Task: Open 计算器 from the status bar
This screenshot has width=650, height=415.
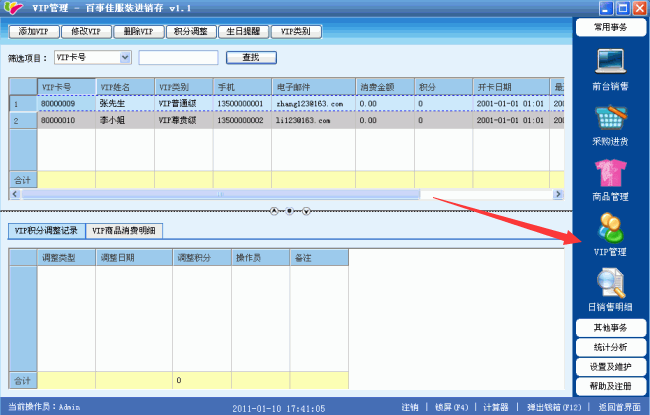Action: pyautogui.click(x=496, y=408)
